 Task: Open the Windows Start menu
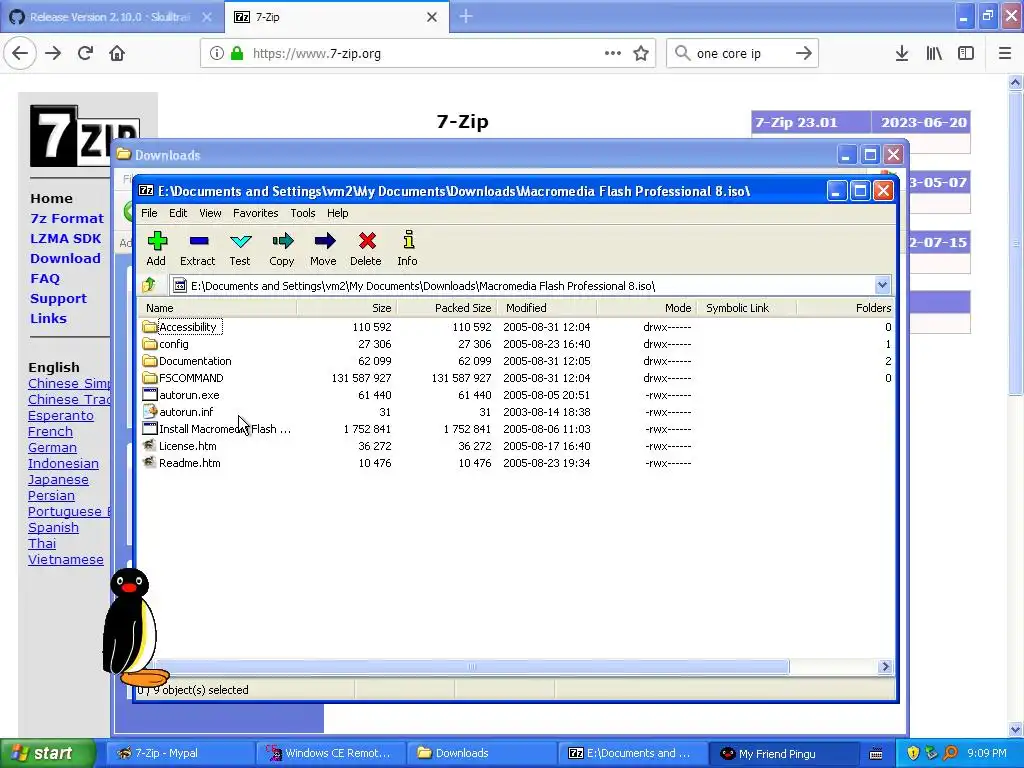[47, 753]
